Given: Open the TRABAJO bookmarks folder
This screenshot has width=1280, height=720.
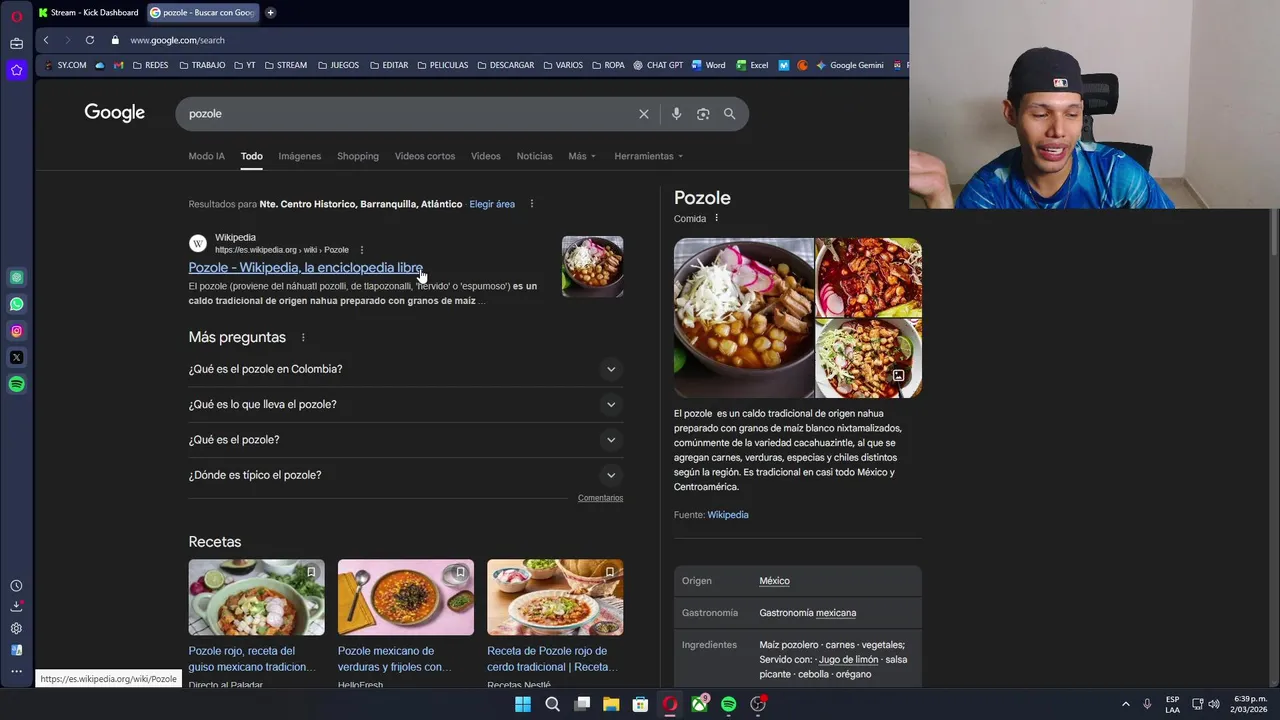Looking at the screenshot, I should pyautogui.click(x=202, y=65).
